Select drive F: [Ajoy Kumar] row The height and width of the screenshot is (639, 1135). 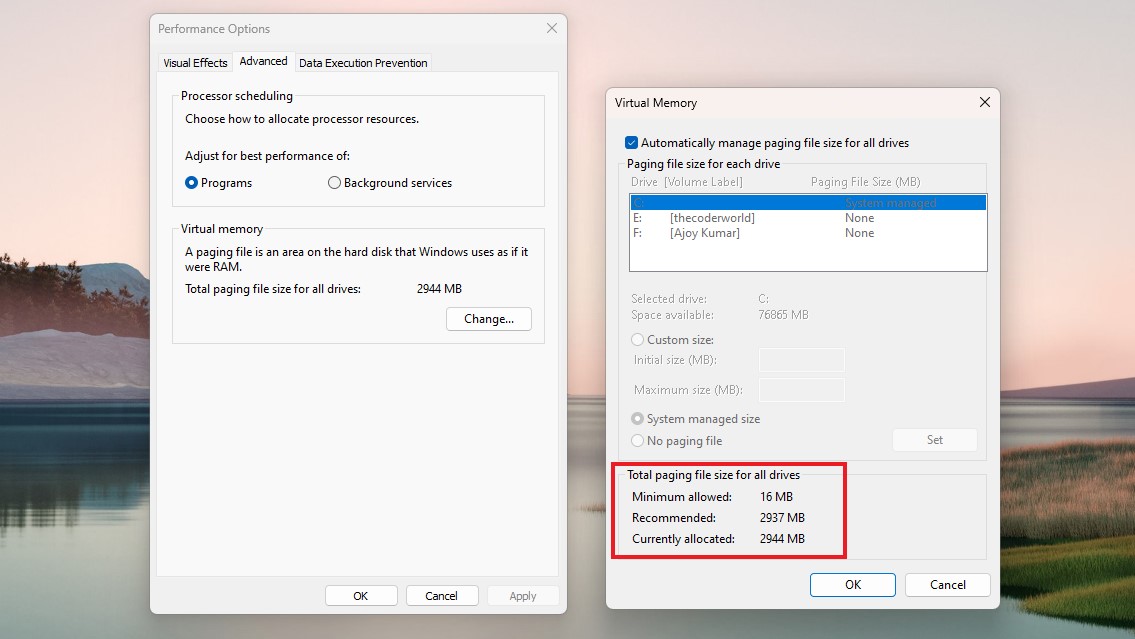coord(808,233)
